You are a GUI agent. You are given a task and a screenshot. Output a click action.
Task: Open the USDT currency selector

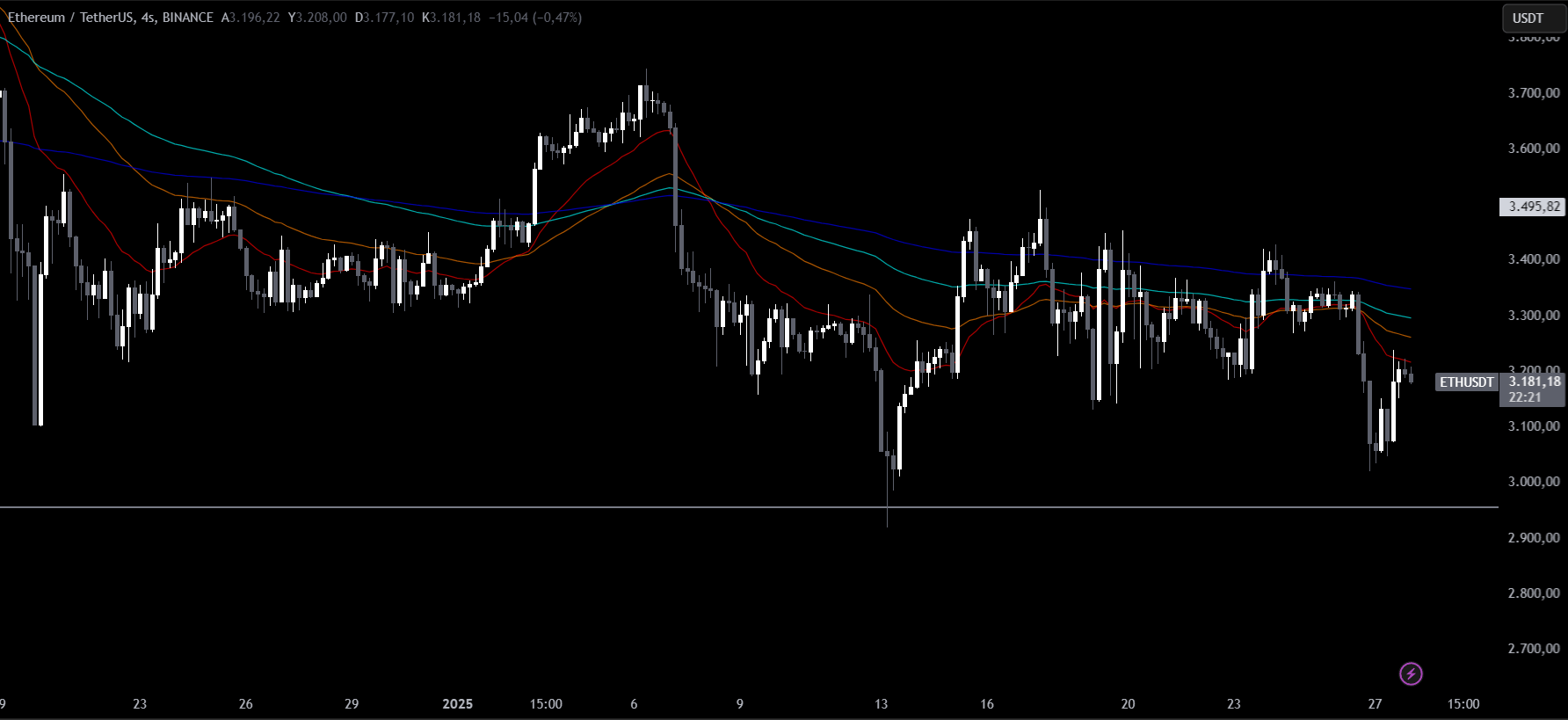click(x=1533, y=18)
